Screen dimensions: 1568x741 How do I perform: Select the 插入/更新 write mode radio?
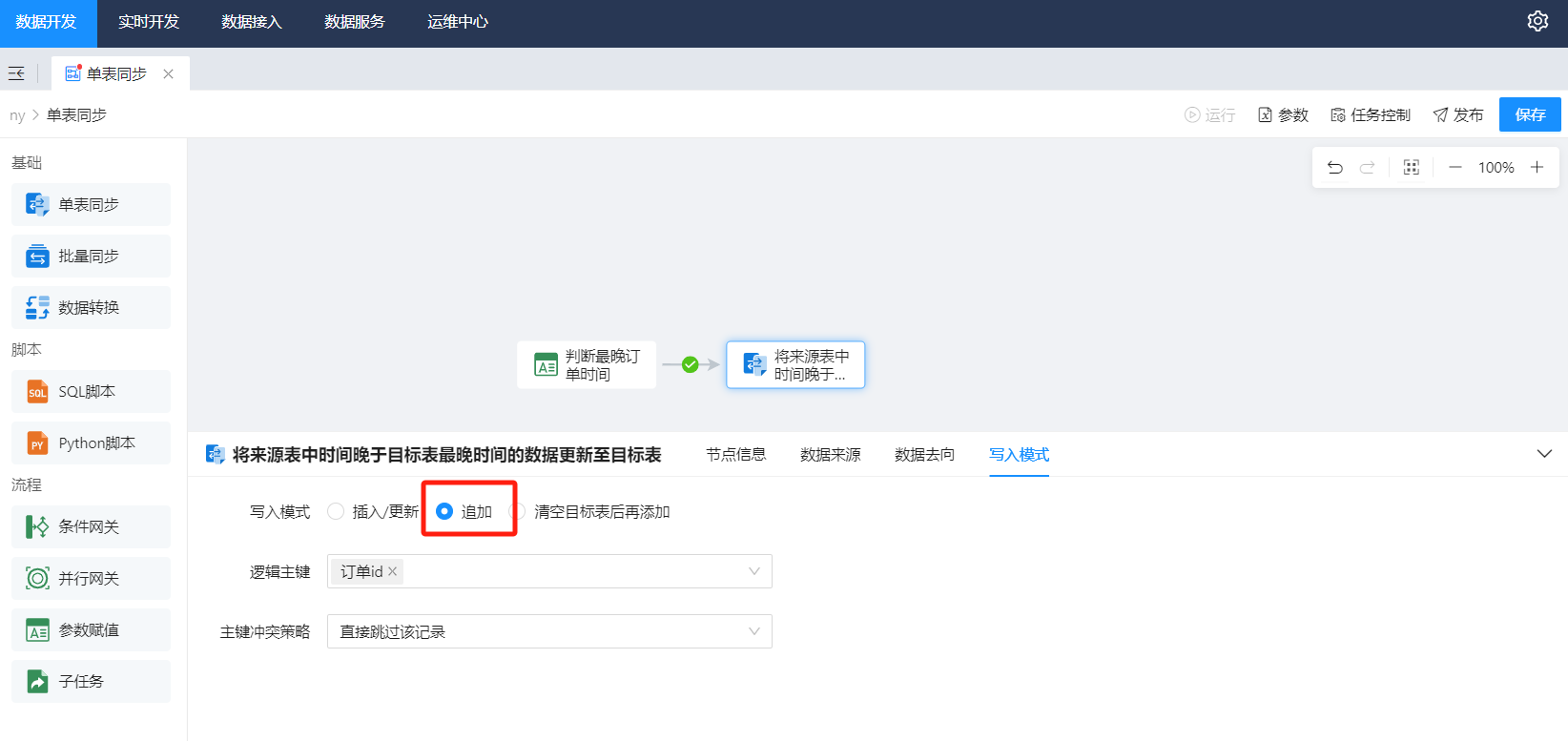336,512
